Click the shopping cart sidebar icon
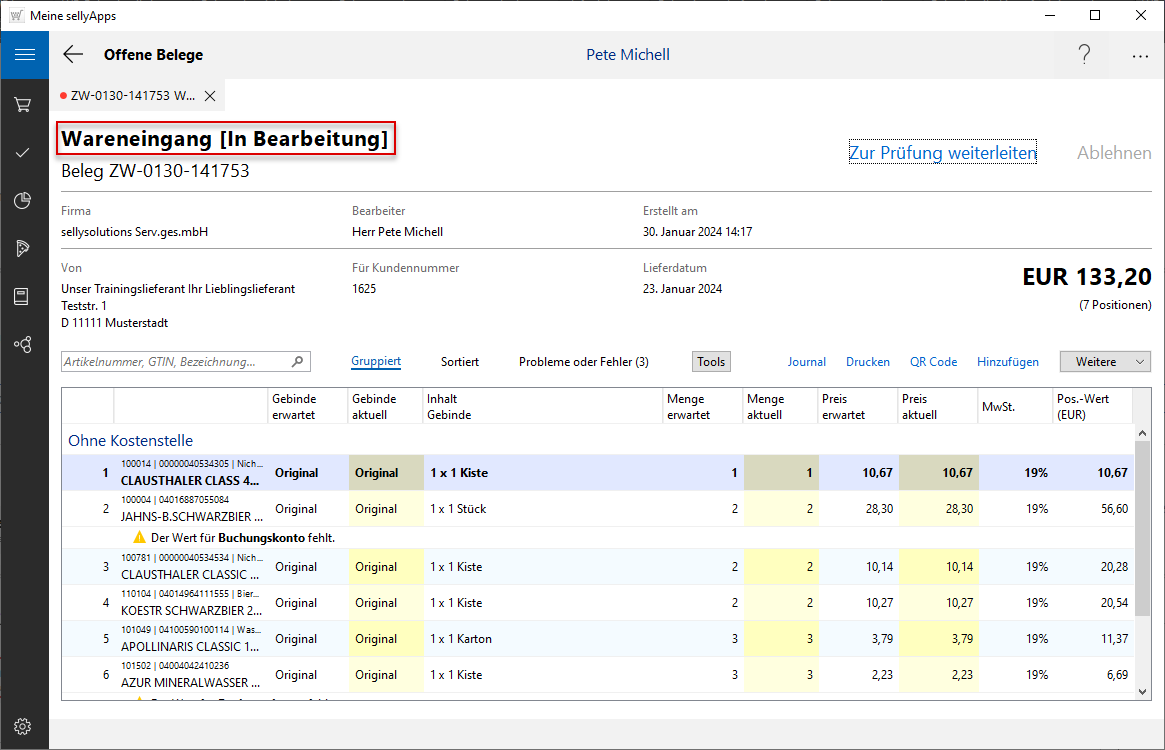The height and width of the screenshot is (750, 1165). (x=24, y=104)
